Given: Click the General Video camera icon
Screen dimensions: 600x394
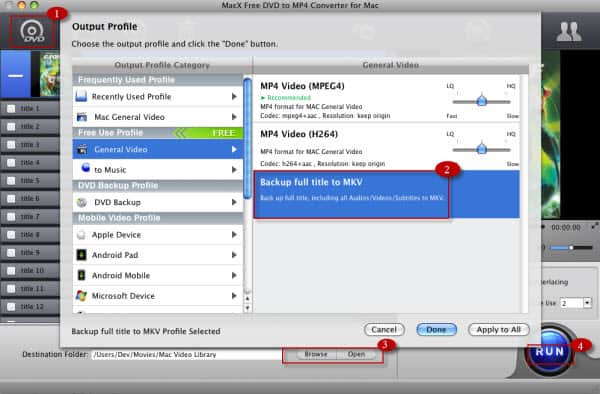Looking at the screenshot, I should tap(82, 149).
